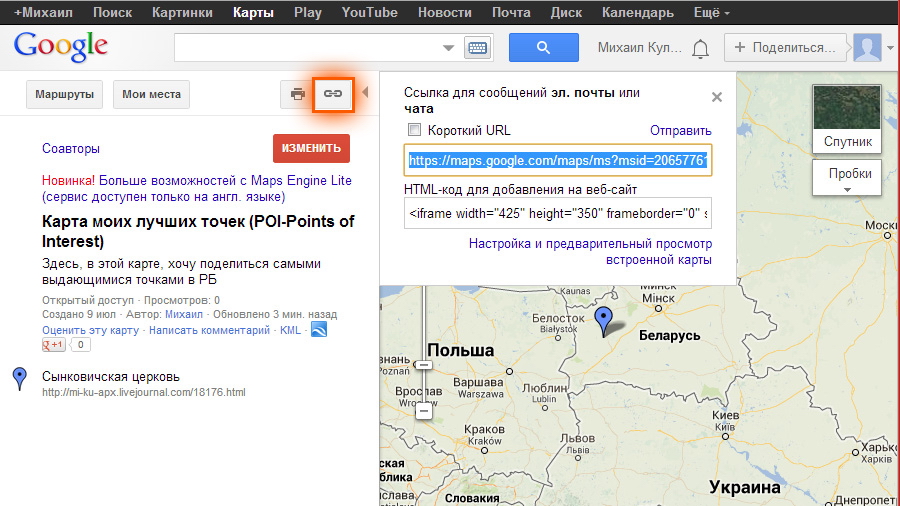Select the maps.google.com link URL field
This screenshot has height=506, width=900.
(x=558, y=160)
